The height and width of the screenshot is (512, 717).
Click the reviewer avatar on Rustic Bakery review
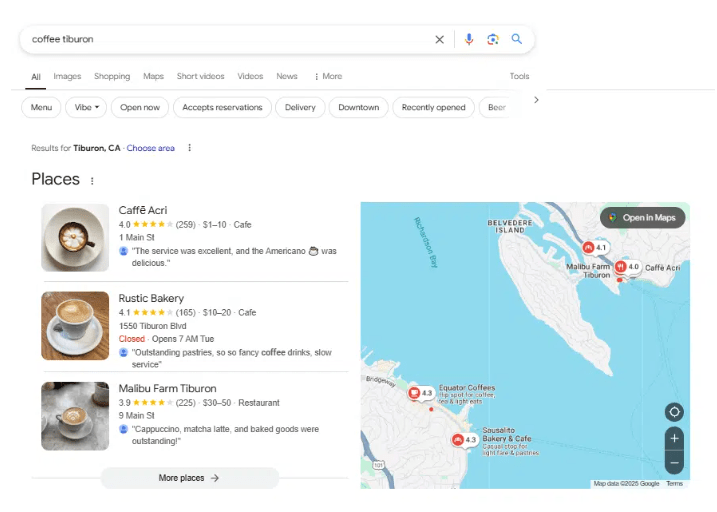pyautogui.click(x=123, y=352)
